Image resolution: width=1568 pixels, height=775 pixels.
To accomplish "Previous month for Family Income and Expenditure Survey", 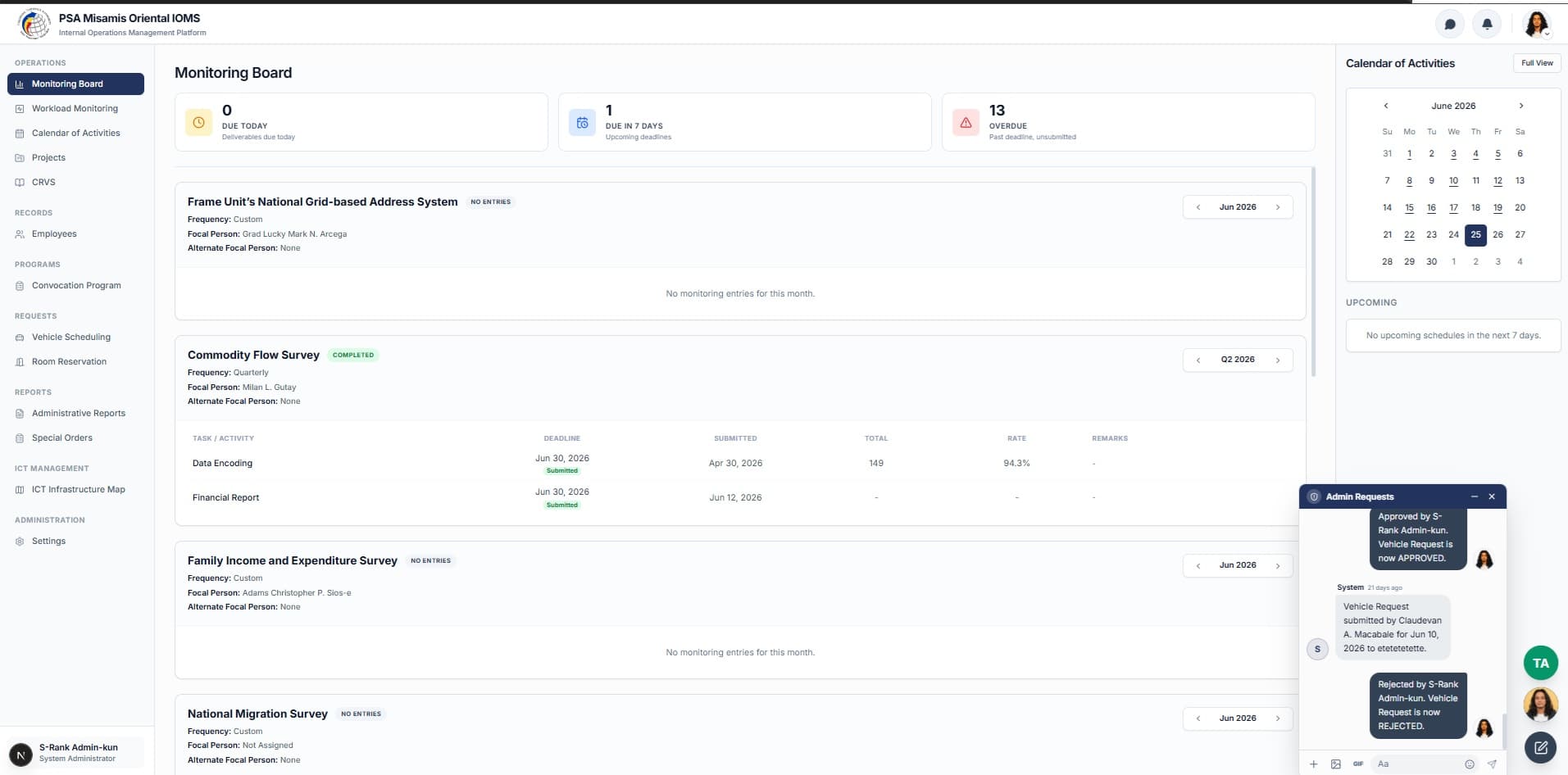I will [x=1198, y=565].
